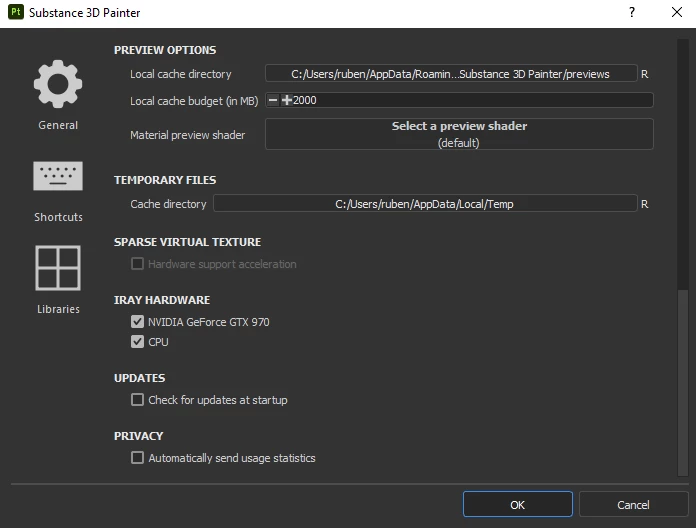Click the UPDATES heading
The width and height of the screenshot is (696, 528).
coord(139,378)
